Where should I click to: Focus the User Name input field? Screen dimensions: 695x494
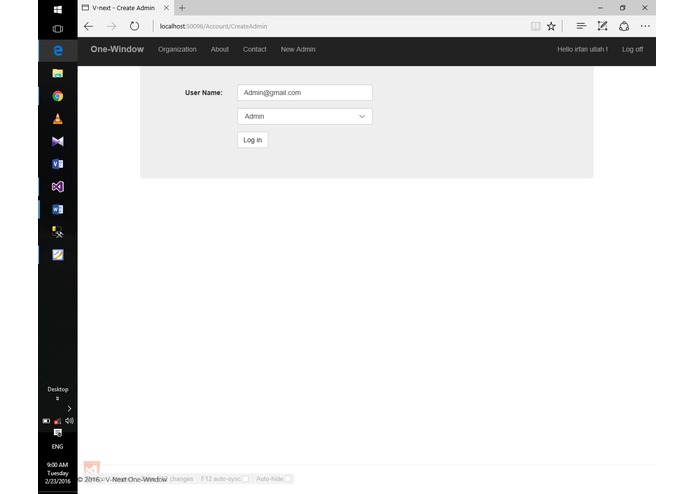305,93
